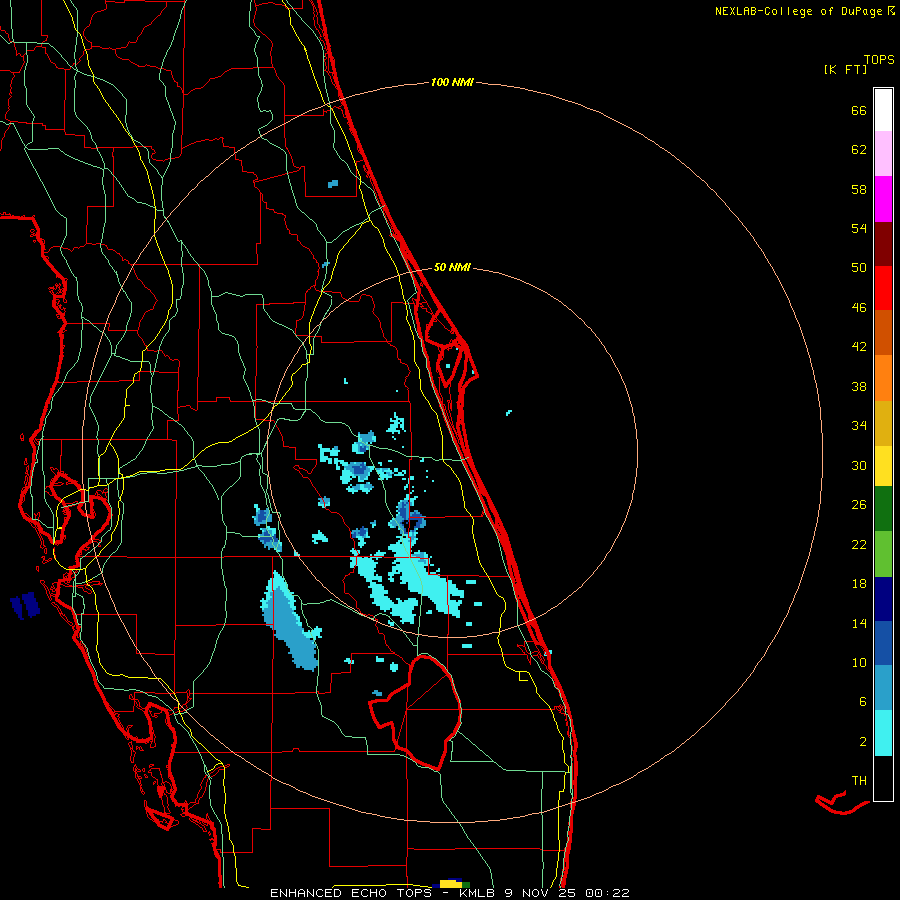Image resolution: width=900 pixels, height=900 pixels.
Task: Click the large elongated blue echo southwest of radar
Action: point(291,621)
